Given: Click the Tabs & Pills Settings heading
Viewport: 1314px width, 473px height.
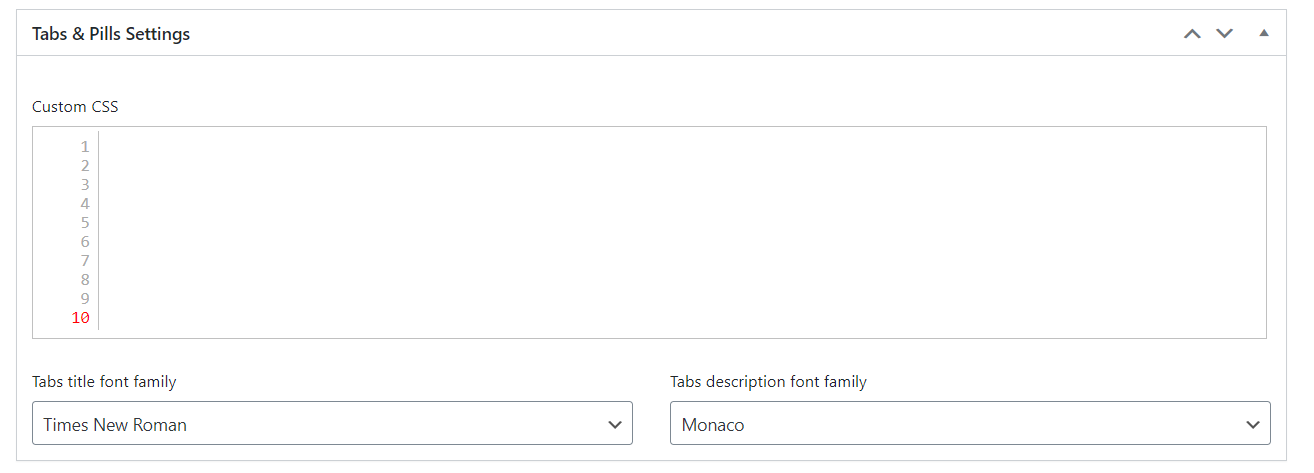Looking at the screenshot, I should (x=111, y=34).
